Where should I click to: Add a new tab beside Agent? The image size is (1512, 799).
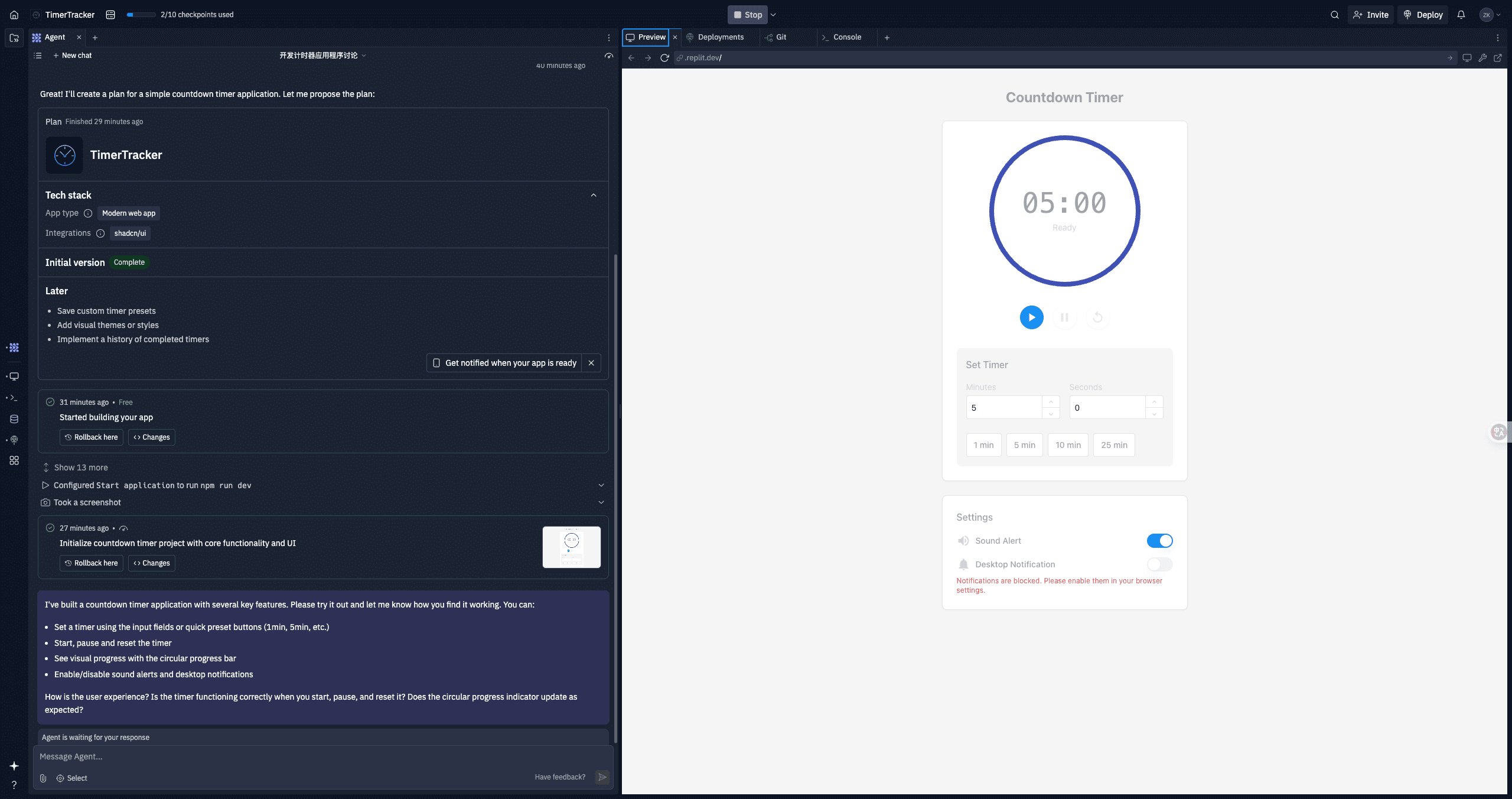(94, 37)
